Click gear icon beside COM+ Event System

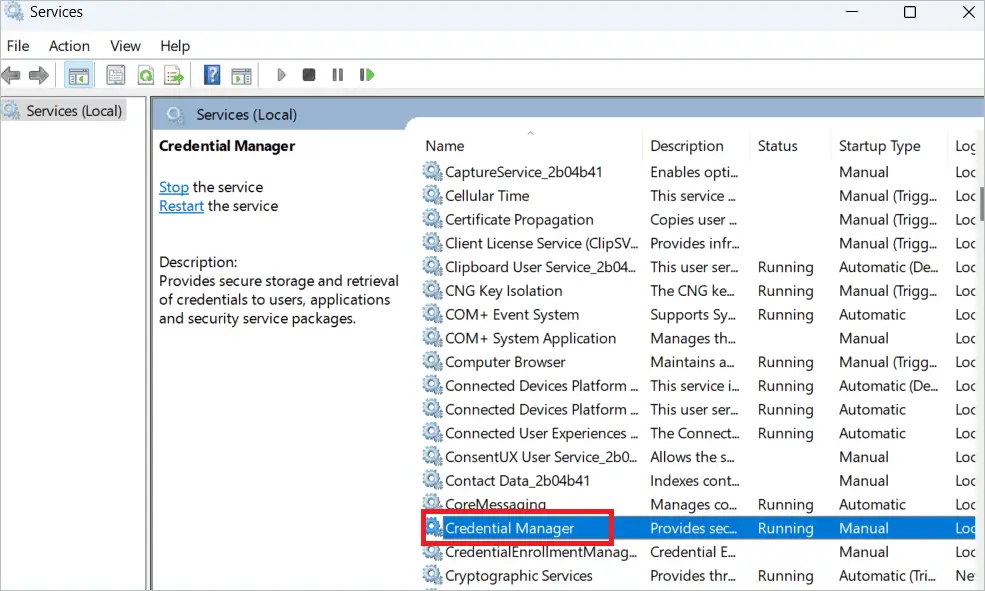432,313
